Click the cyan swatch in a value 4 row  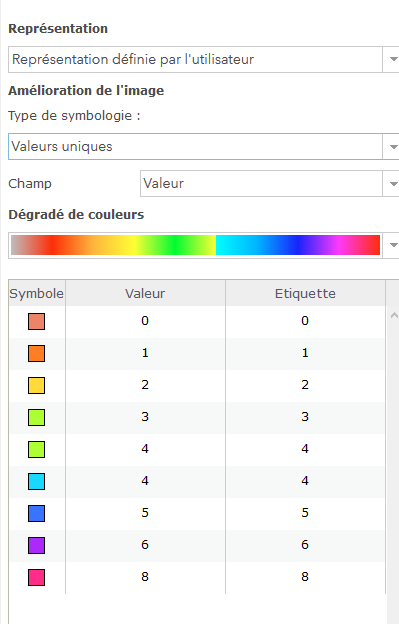click(37, 481)
